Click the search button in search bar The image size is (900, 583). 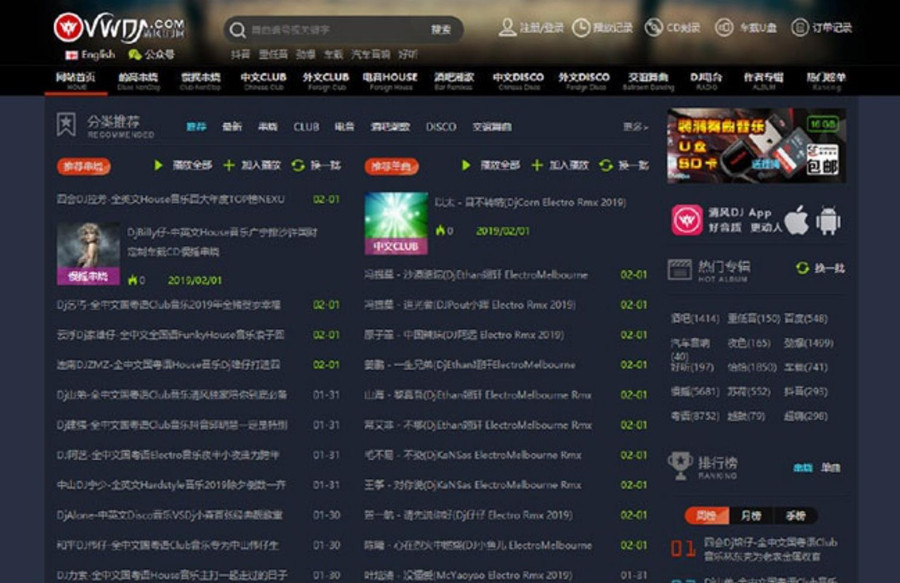[x=441, y=29]
